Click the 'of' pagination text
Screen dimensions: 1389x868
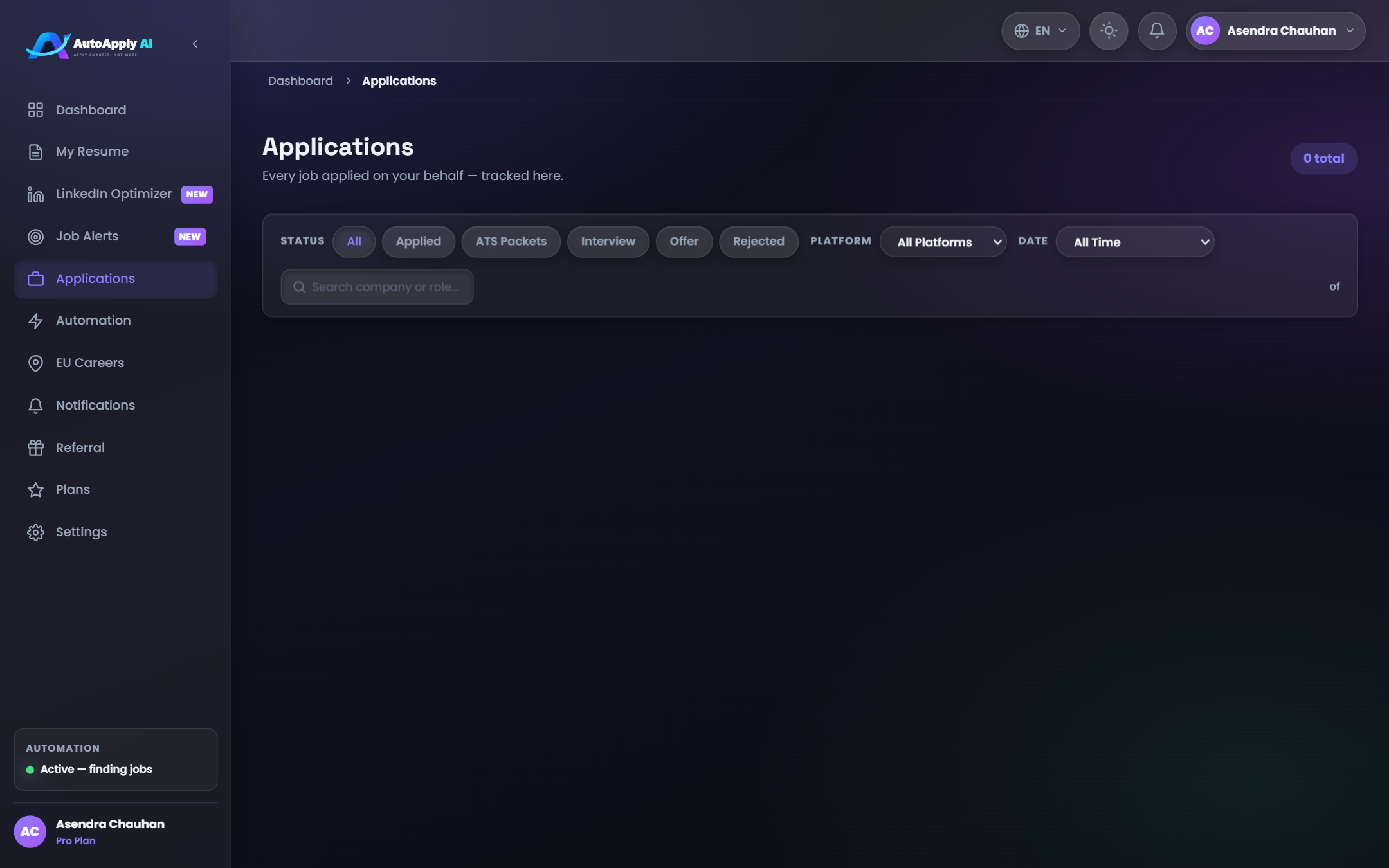tap(1334, 287)
